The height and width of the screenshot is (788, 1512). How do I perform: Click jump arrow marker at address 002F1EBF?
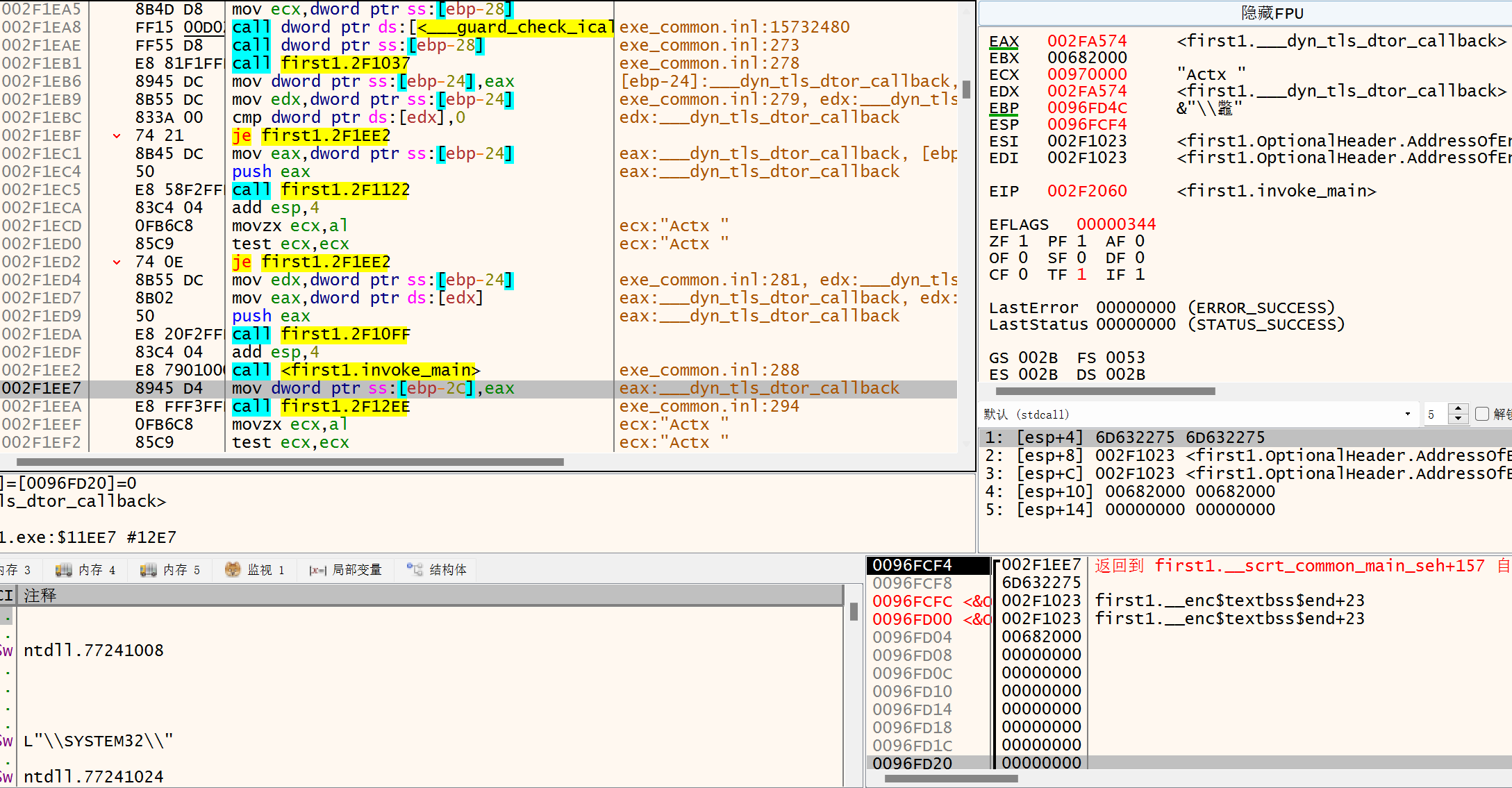[117, 136]
